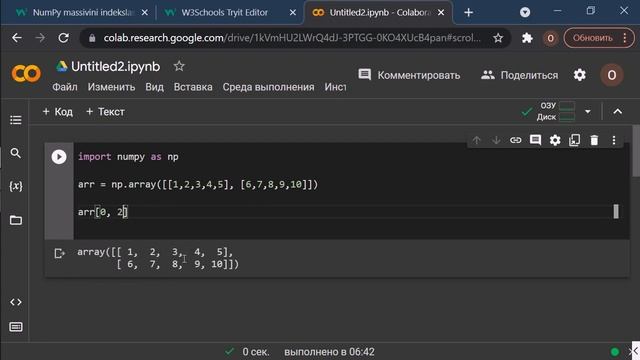Delete the cell with trash icon

click(x=594, y=140)
